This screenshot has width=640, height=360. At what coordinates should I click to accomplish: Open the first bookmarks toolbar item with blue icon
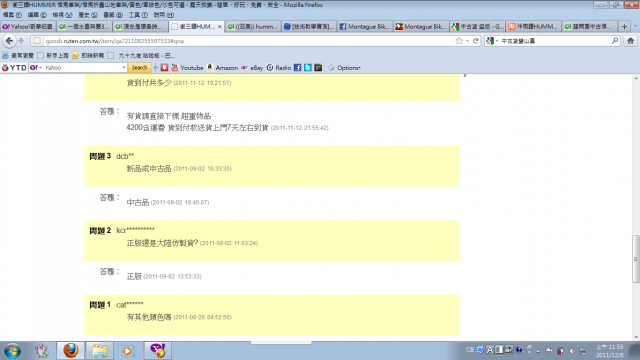tap(18, 56)
